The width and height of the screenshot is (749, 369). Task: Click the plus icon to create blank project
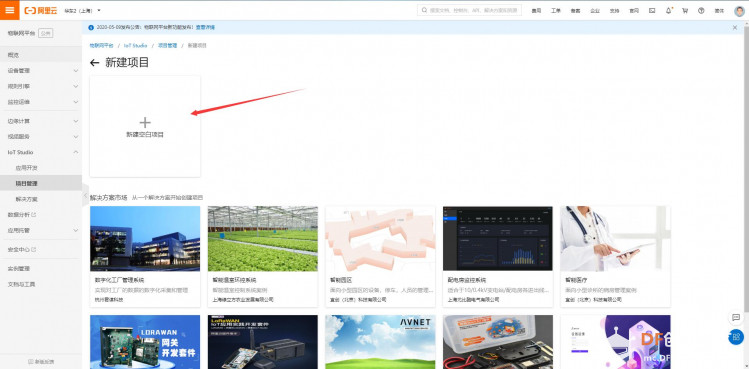tap(145, 122)
